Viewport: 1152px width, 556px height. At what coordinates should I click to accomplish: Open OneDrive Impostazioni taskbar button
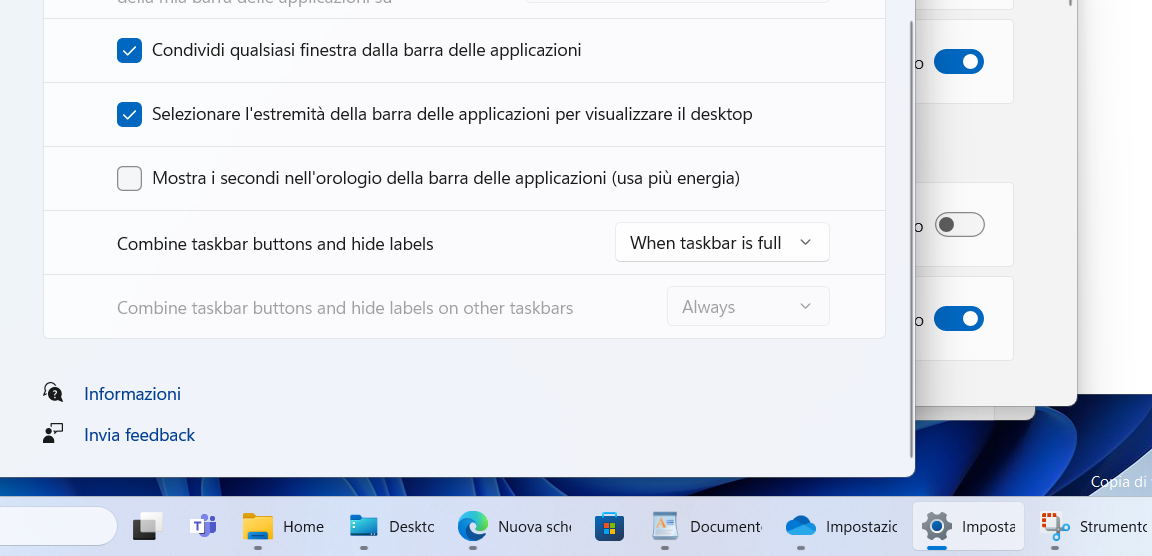coord(840,527)
